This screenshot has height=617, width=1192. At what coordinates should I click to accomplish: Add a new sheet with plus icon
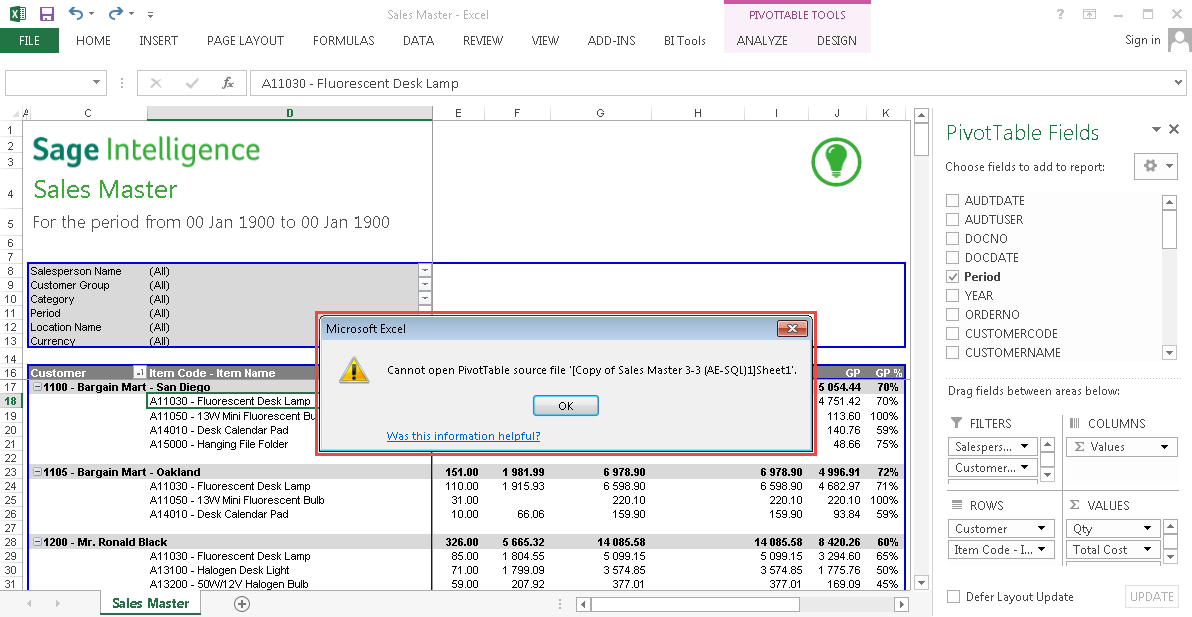coord(242,603)
